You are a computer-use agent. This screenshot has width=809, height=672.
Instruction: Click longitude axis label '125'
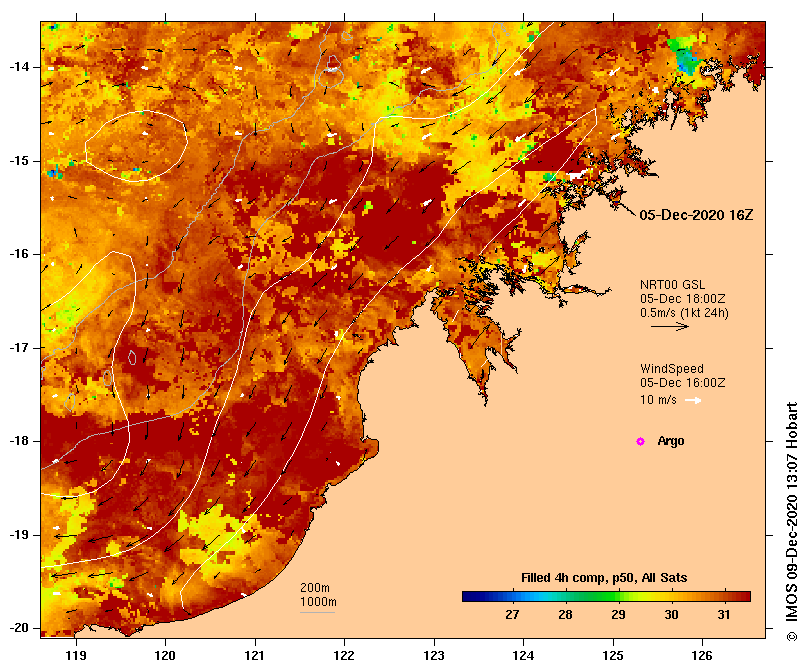pyautogui.click(x=613, y=656)
